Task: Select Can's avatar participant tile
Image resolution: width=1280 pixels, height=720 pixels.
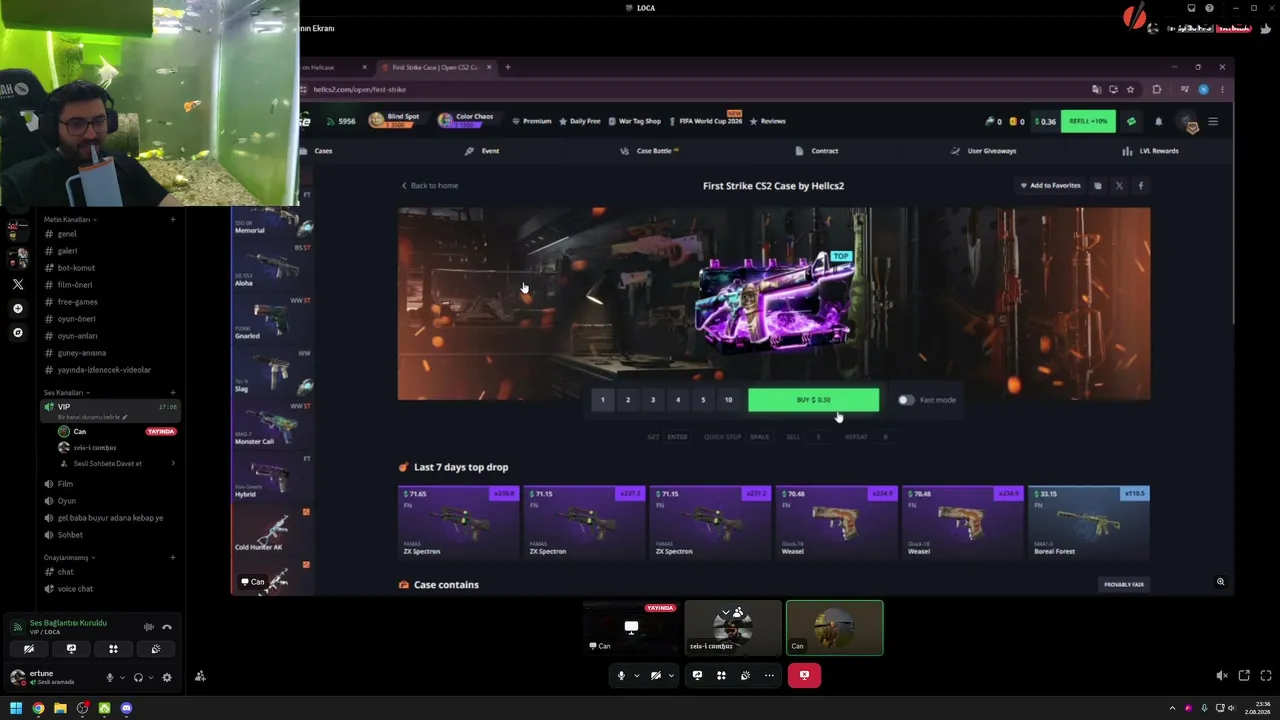Action: coord(835,628)
